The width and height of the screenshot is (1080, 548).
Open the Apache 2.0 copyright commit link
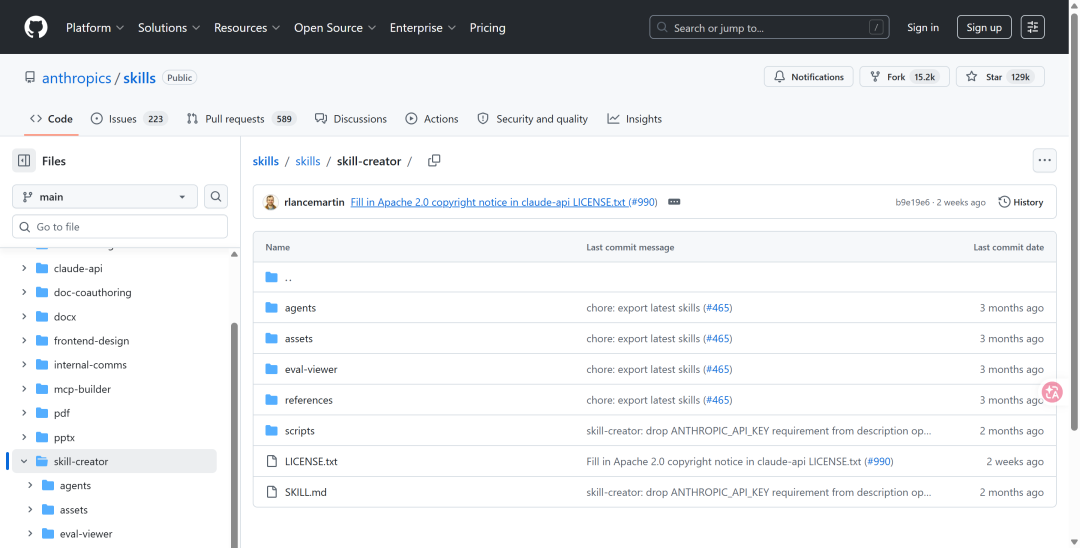tap(488, 202)
